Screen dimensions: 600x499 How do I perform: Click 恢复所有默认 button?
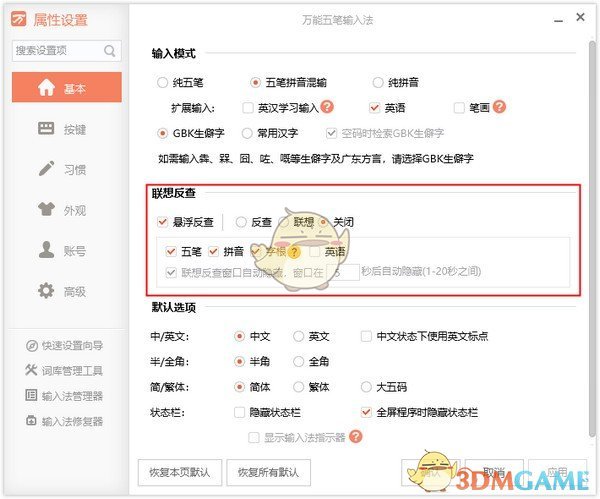[x=269, y=472]
